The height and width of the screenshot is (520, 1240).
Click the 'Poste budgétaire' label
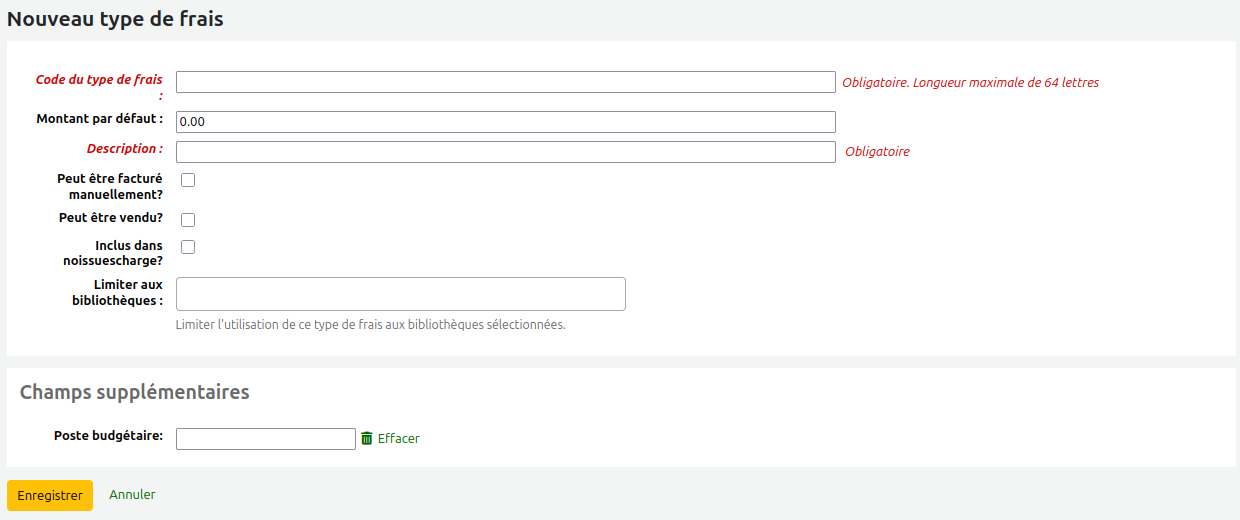108,436
